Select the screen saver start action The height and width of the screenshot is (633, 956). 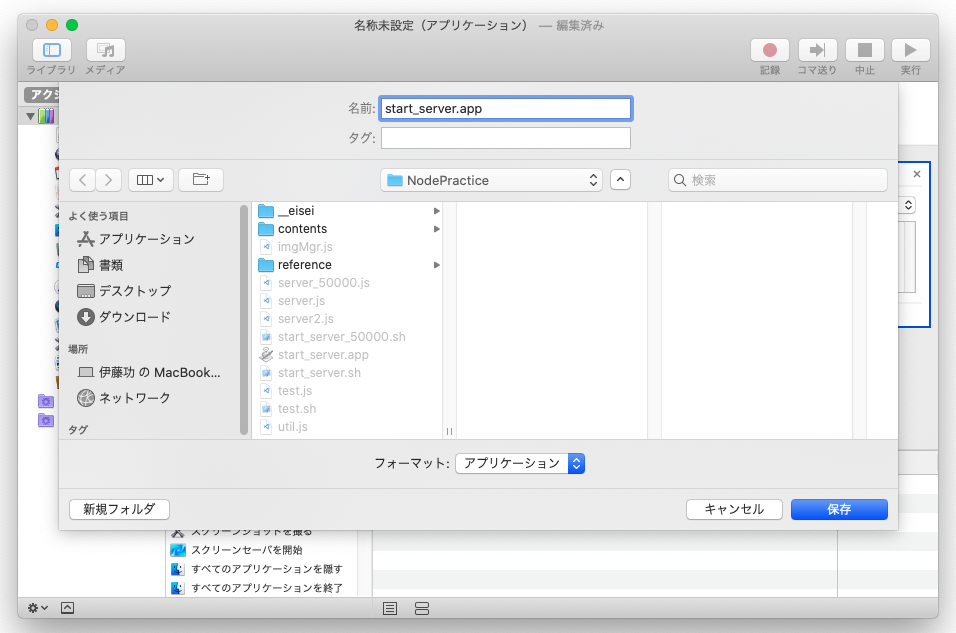237,550
